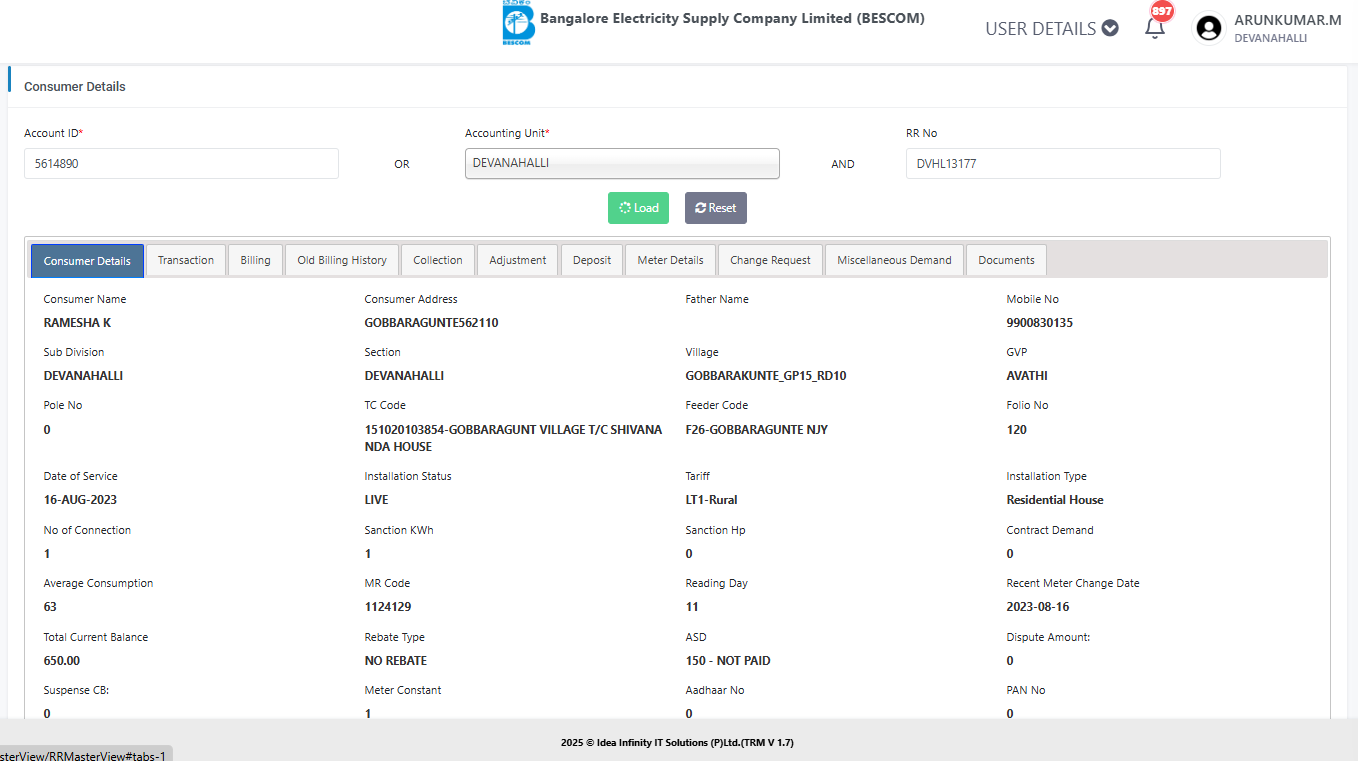Open the Adjustment tab

pos(518,260)
